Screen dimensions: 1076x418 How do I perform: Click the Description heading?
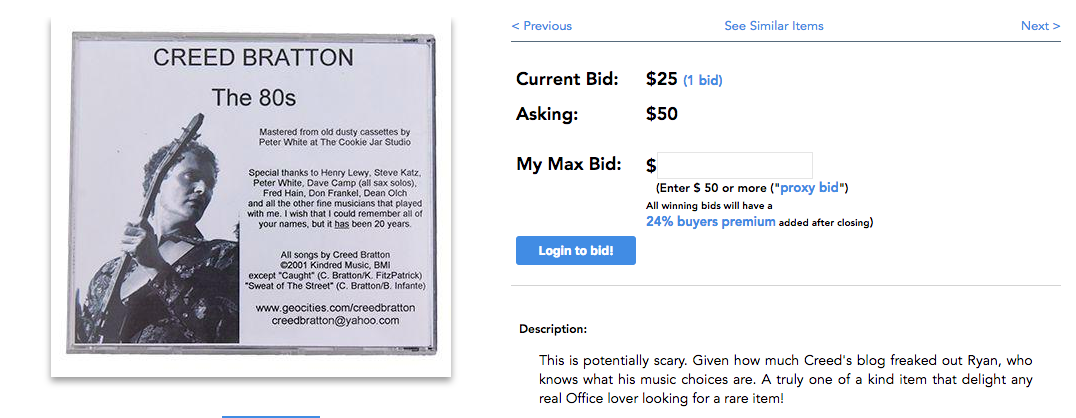click(553, 329)
